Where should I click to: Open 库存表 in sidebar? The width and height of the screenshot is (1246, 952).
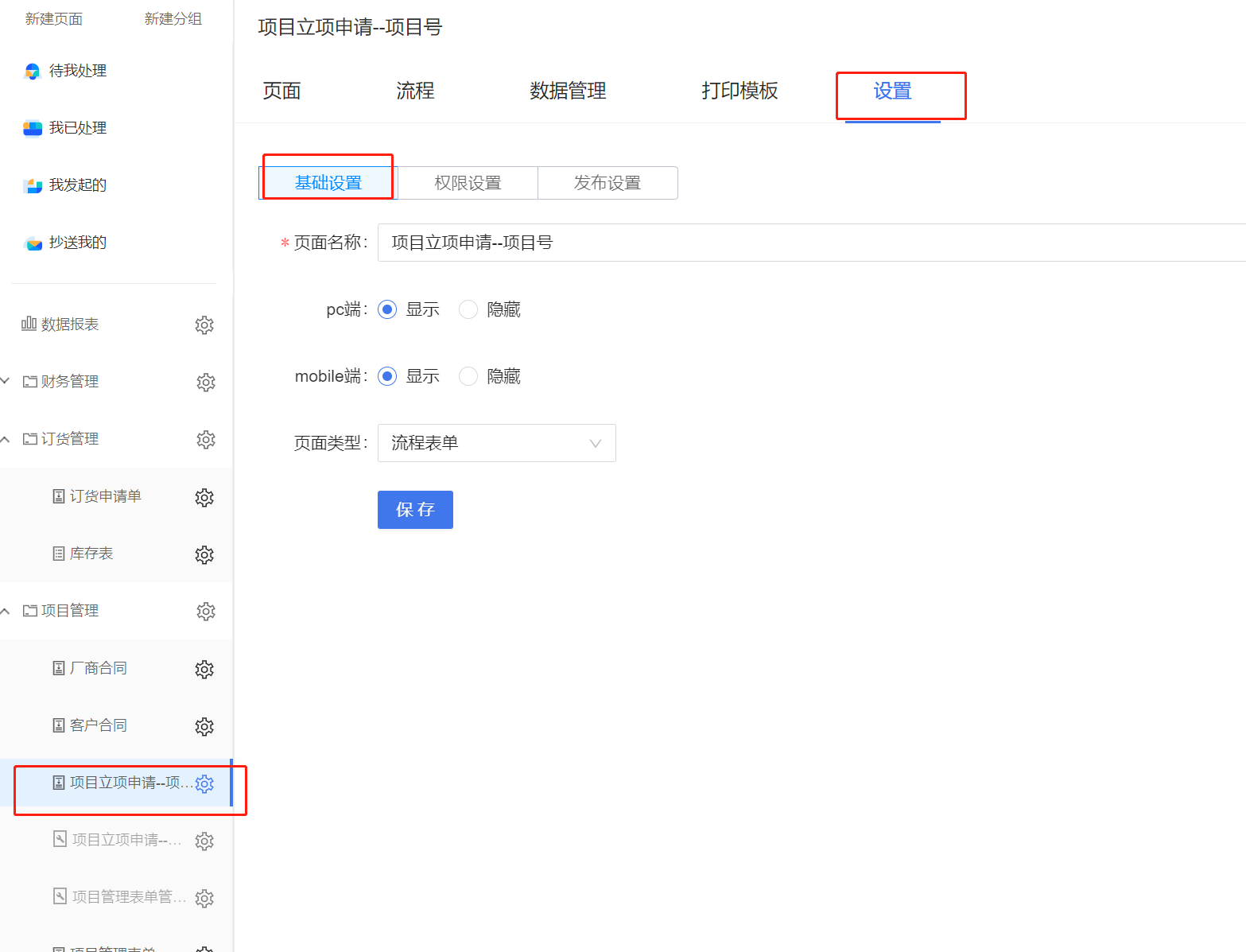[x=91, y=554]
